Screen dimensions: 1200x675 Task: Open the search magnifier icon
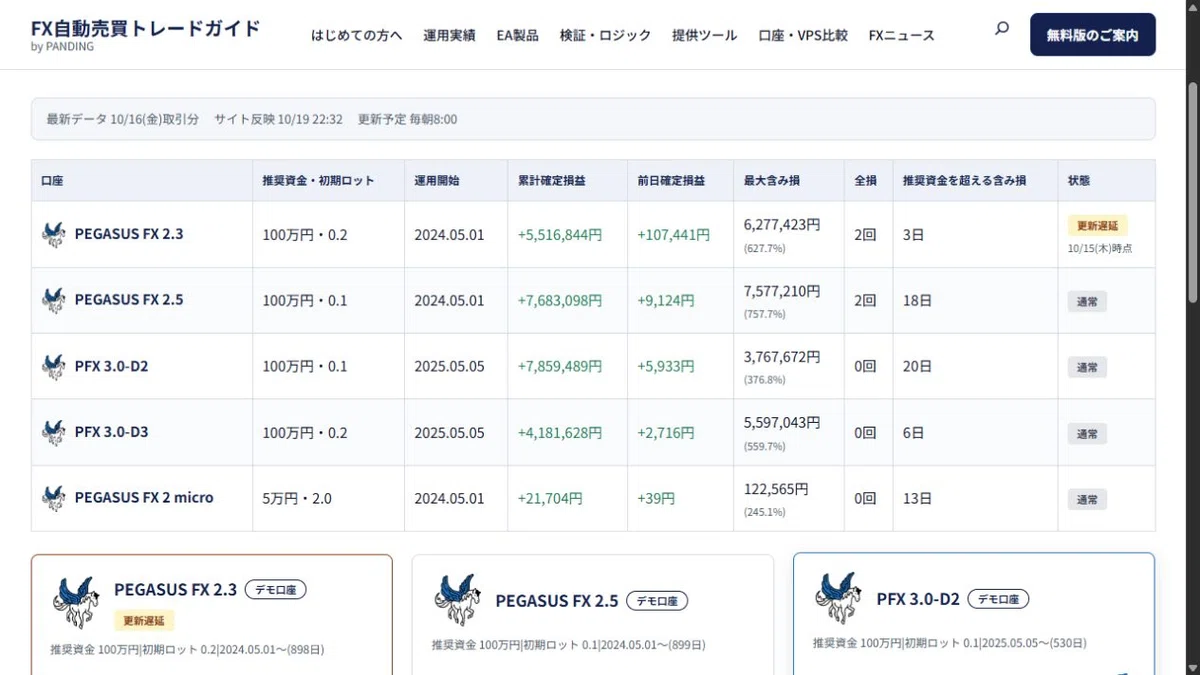(x=1002, y=29)
